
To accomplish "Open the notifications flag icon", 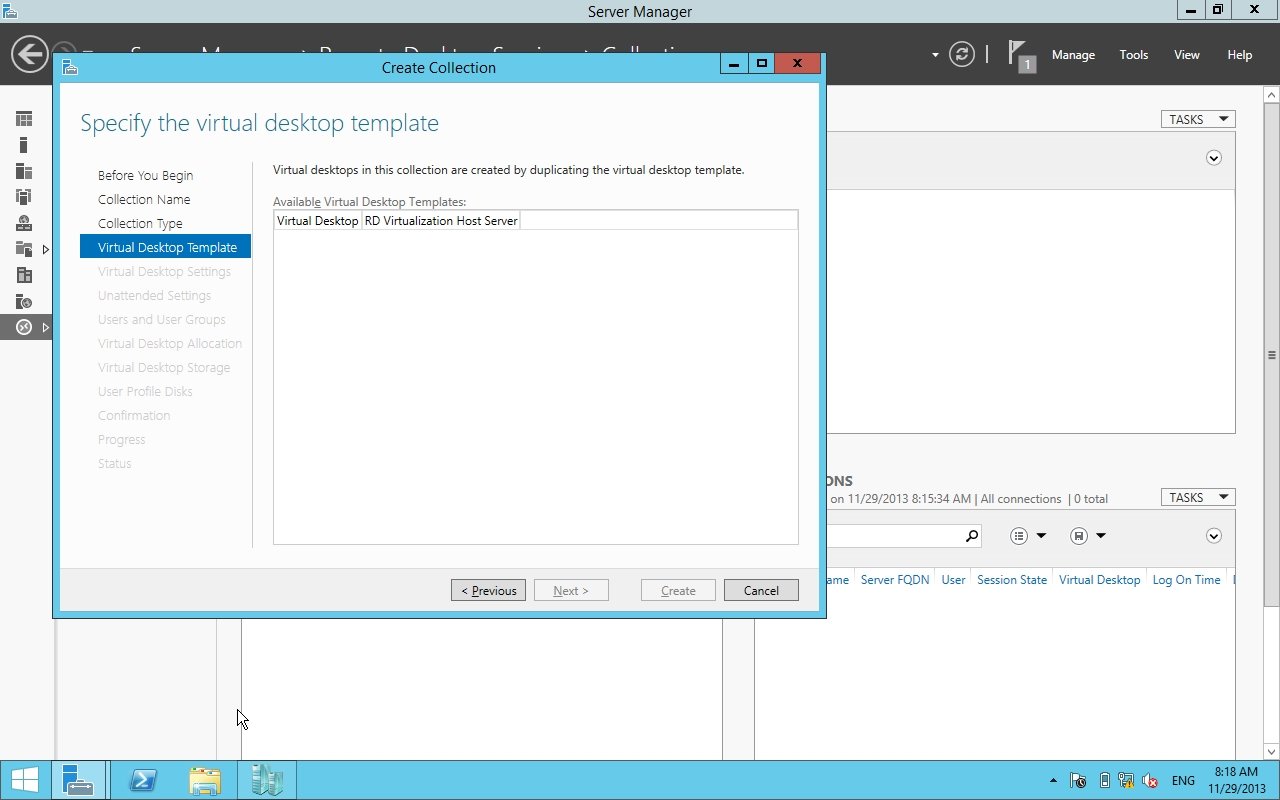I will [1020, 55].
